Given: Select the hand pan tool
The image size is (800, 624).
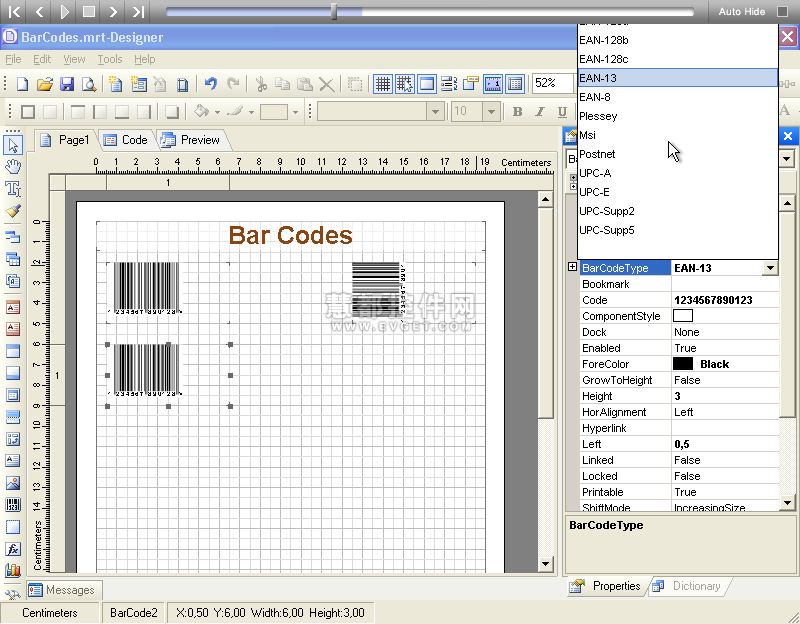Looking at the screenshot, I should point(13,166).
